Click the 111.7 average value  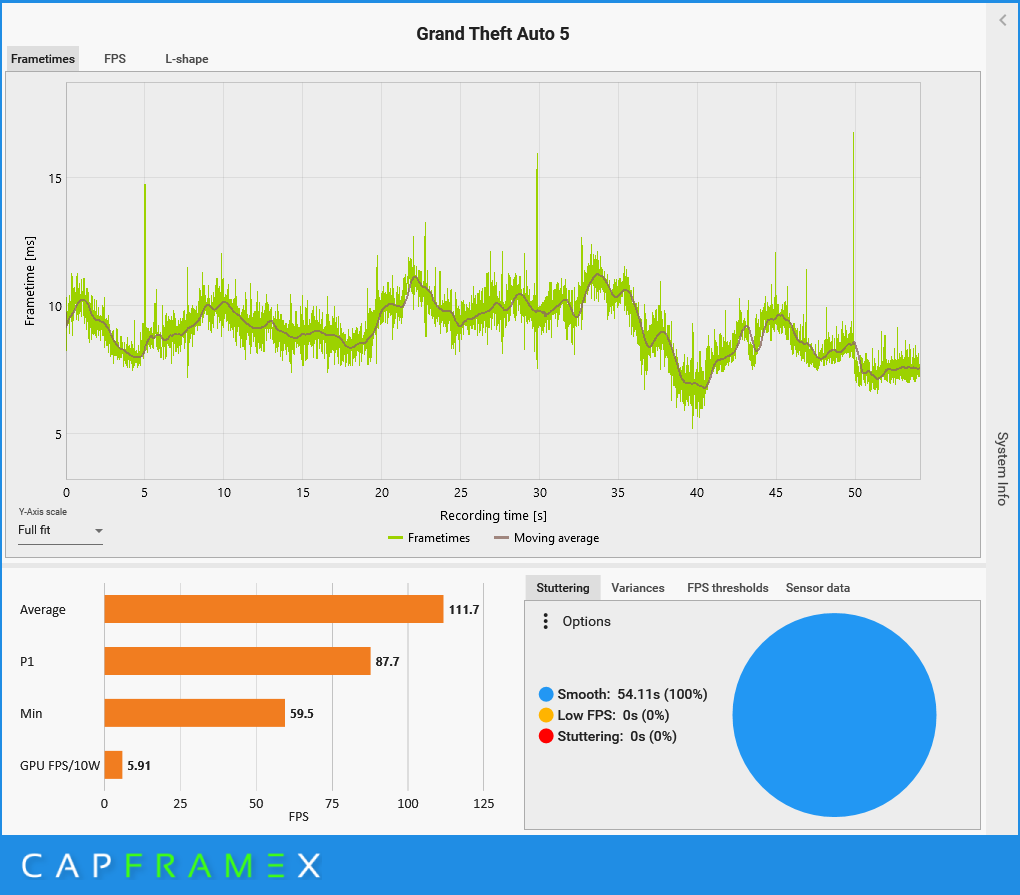(464, 609)
